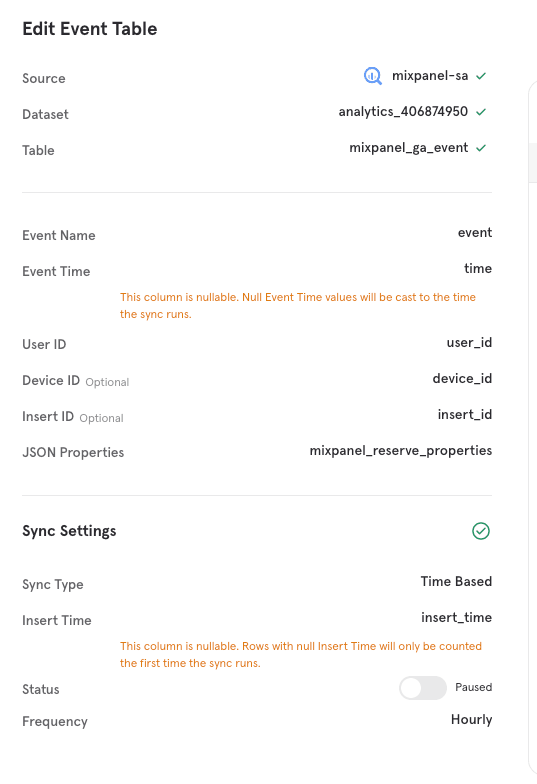The height and width of the screenshot is (784, 537).
Task: Click the checkmark next to mixpanel_ga_event
Action: tap(481, 148)
